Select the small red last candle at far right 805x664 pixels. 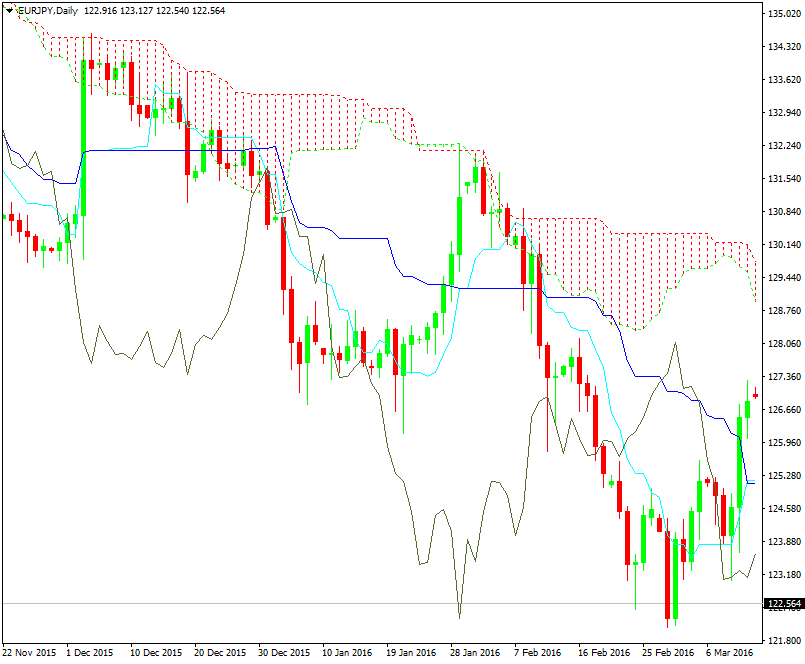(755, 396)
